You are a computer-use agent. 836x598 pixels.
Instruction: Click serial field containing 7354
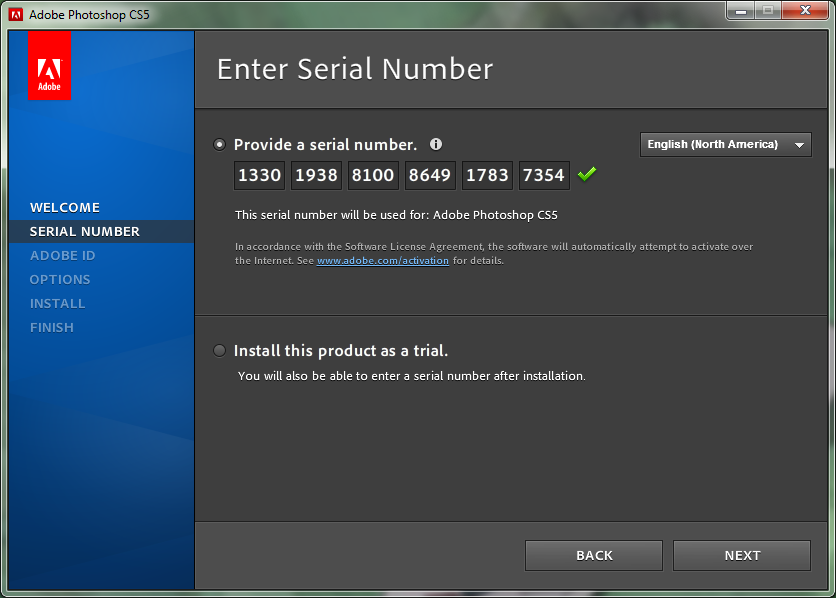tap(544, 175)
